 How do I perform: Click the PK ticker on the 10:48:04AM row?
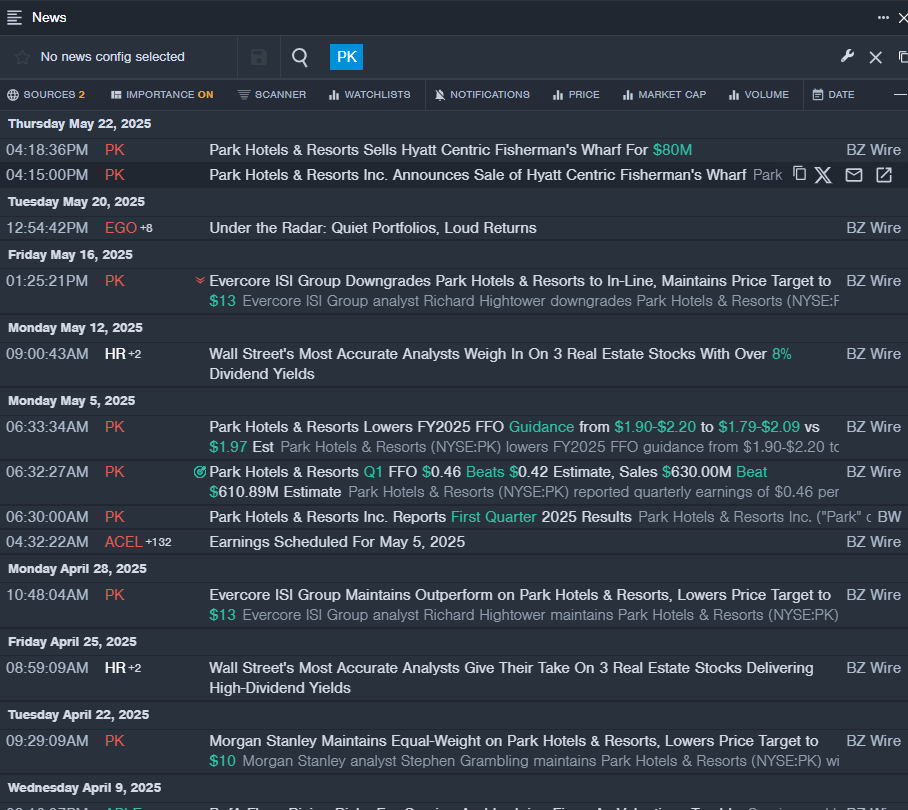tap(115, 595)
